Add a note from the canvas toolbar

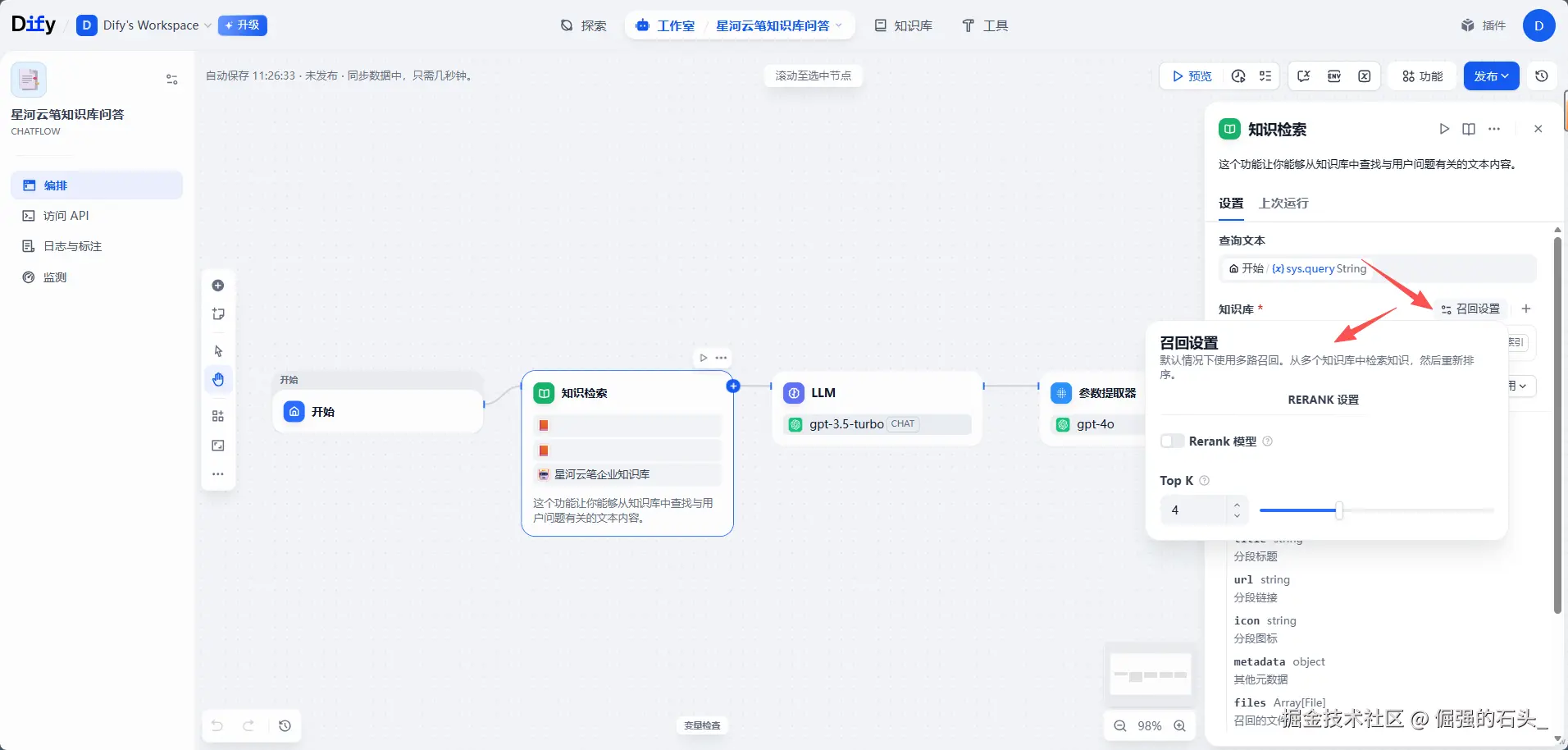coord(218,314)
